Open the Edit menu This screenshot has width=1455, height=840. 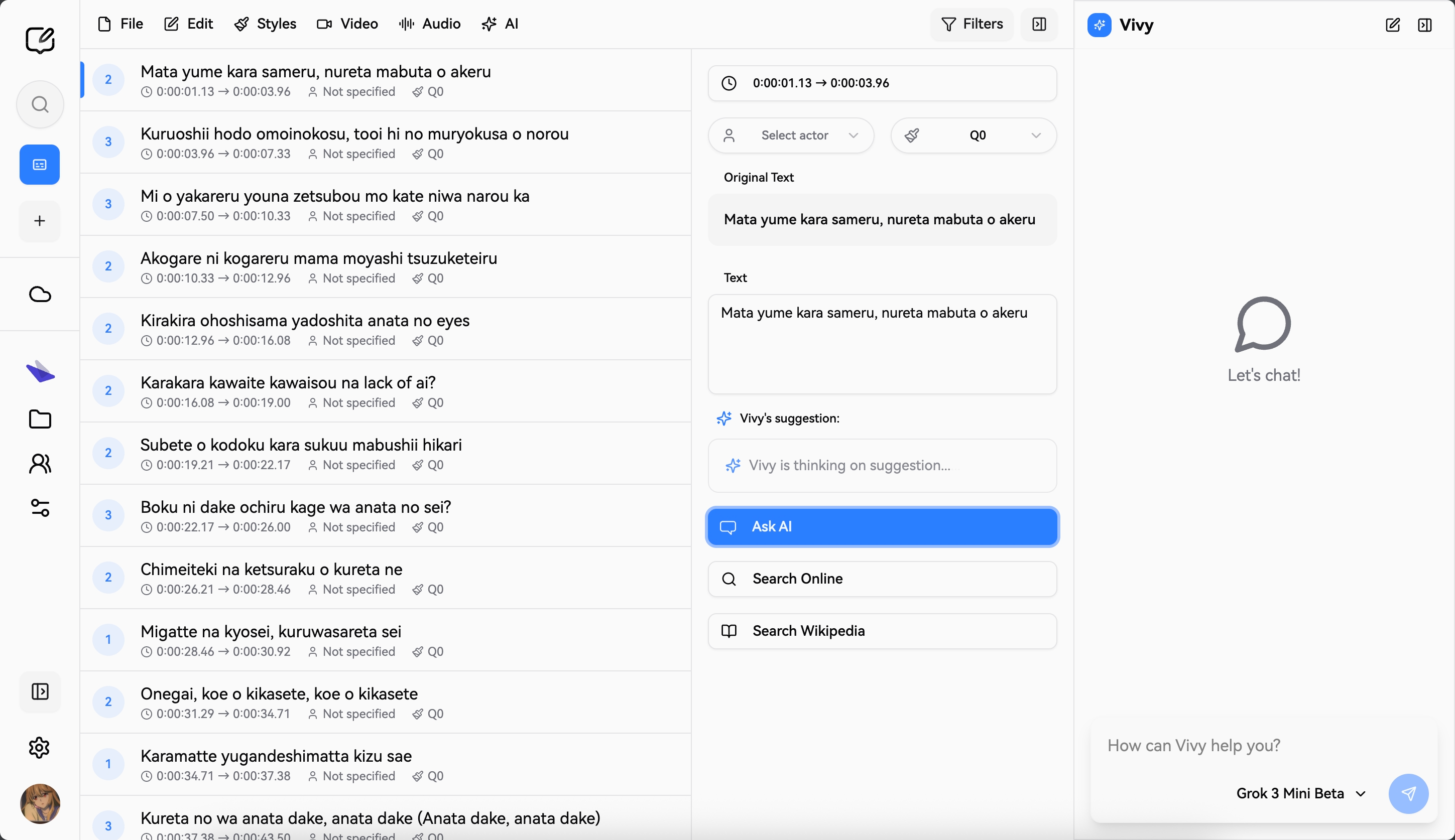[x=189, y=24]
